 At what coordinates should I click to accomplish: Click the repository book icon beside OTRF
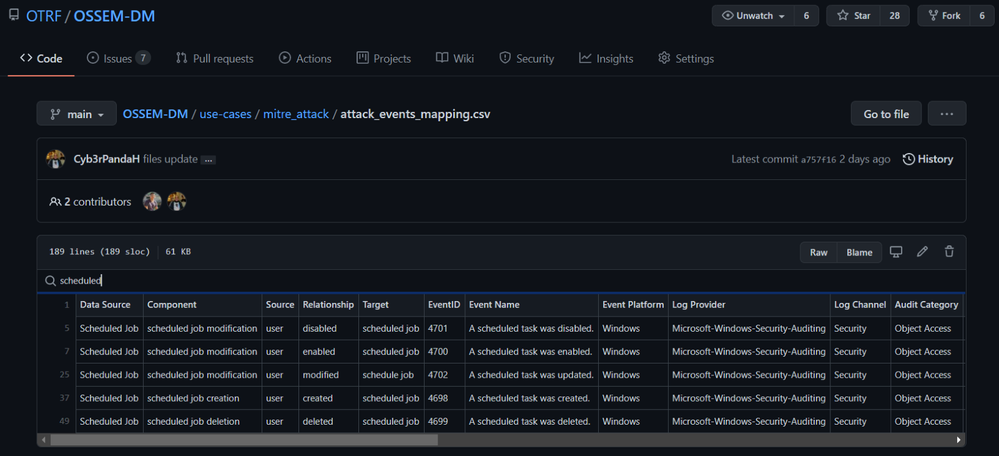pyautogui.click(x=13, y=15)
